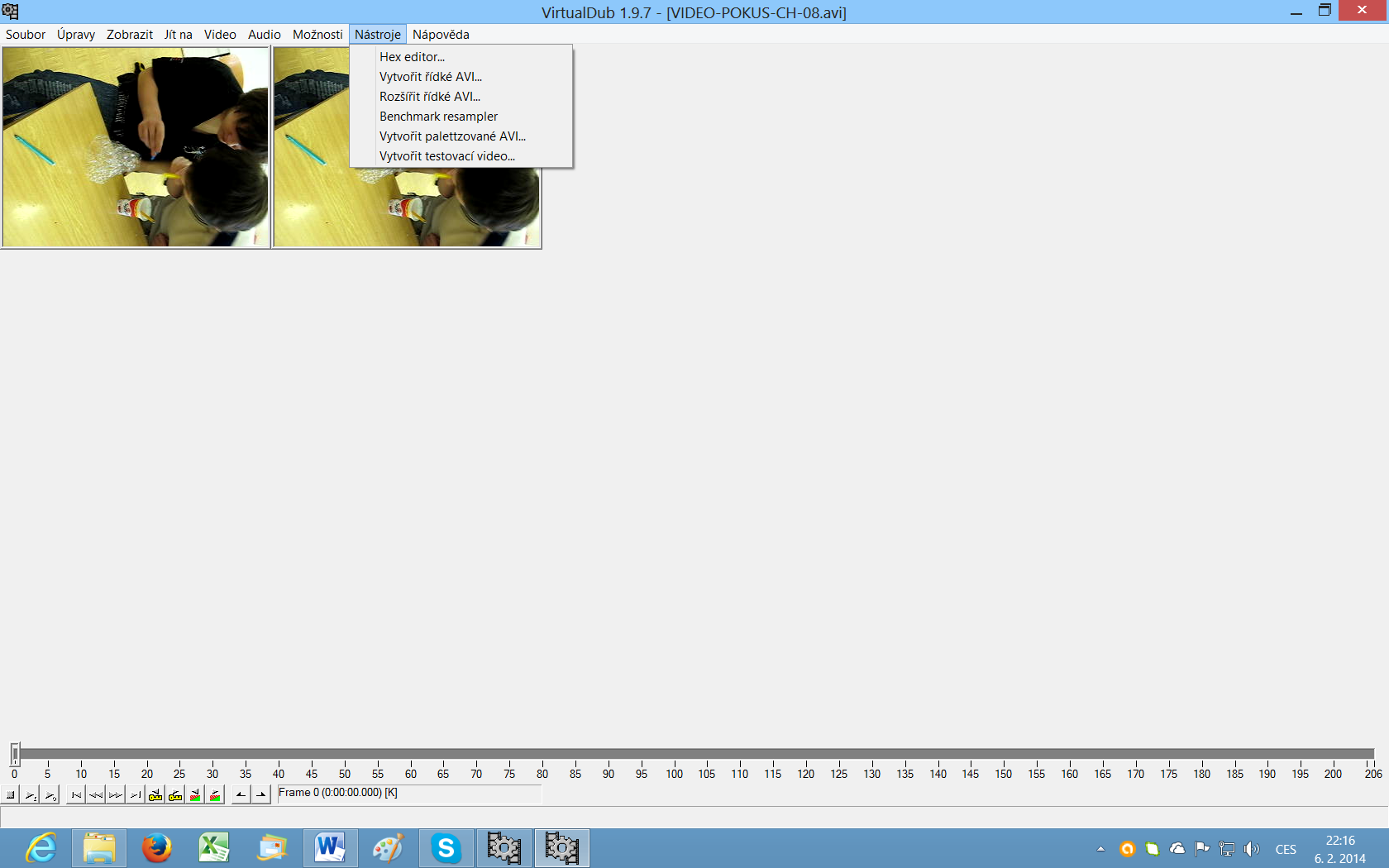Viewport: 1389px width, 868px height.
Task: Open the Zobrazit menu
Action: point(130,35)
